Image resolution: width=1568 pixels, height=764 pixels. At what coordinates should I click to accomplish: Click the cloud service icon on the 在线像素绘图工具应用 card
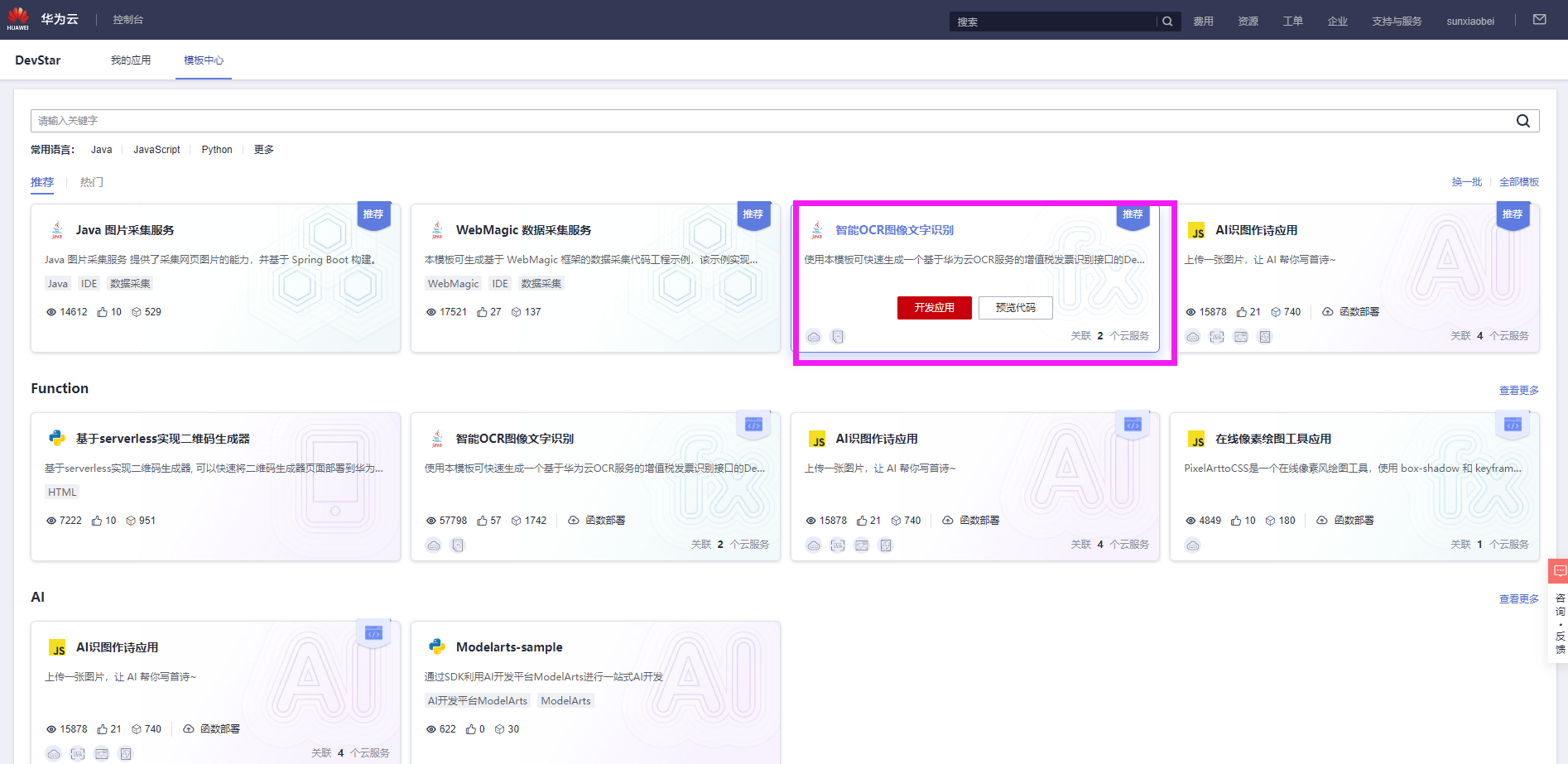click(x=1193, y=545)
